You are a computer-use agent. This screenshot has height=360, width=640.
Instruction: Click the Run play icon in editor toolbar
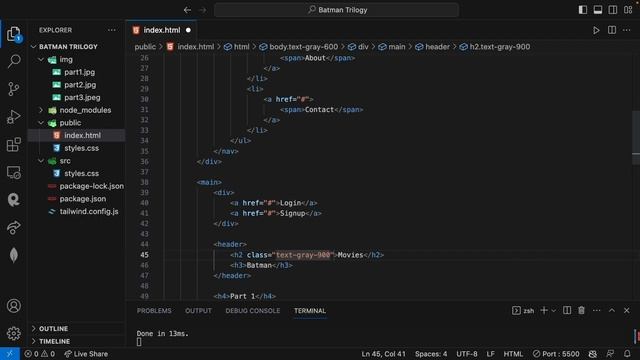[596, 30]
